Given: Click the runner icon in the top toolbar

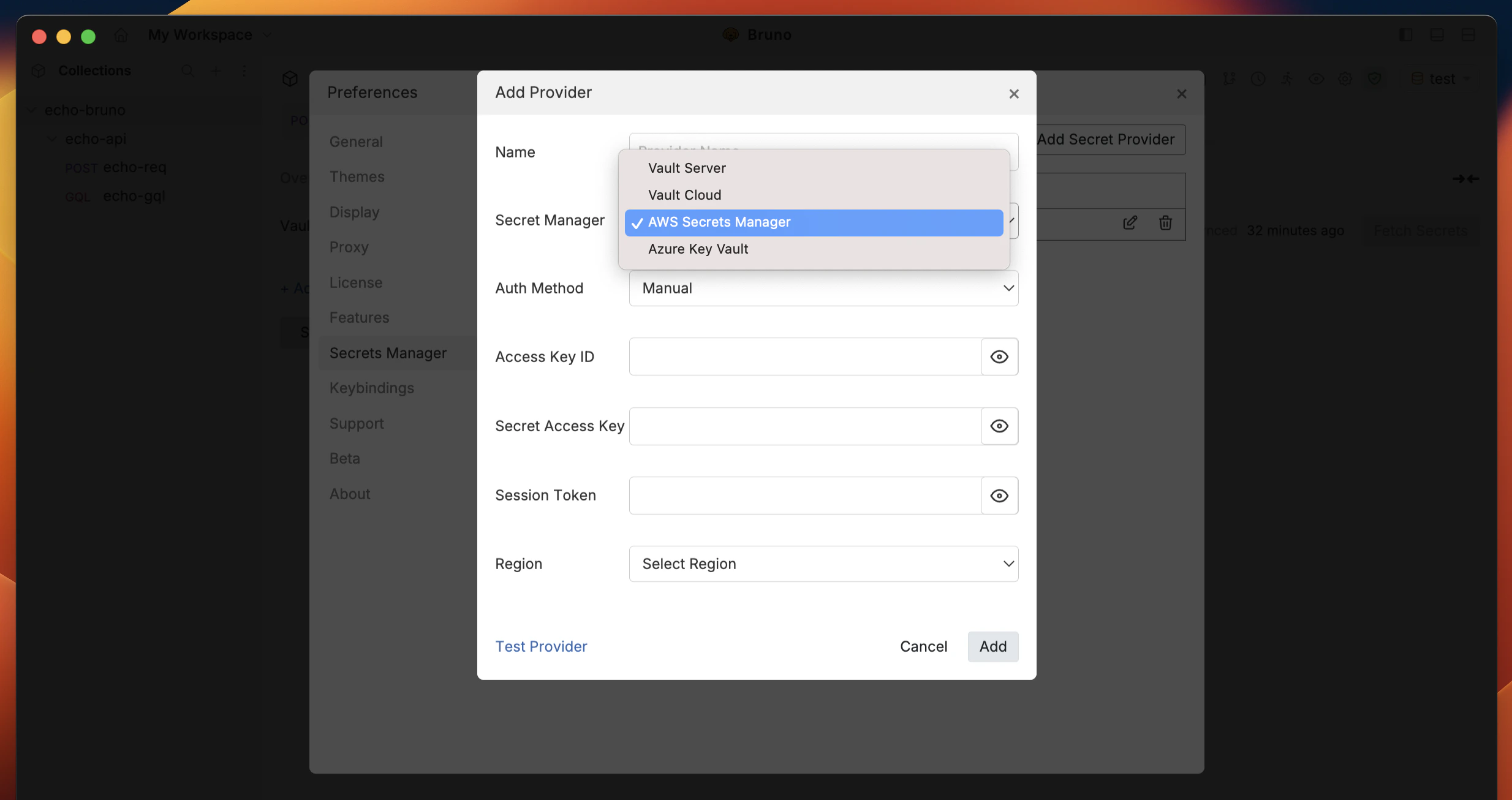Looking at the screenshot, I should pyautogui.click(x=1287, y=78).
